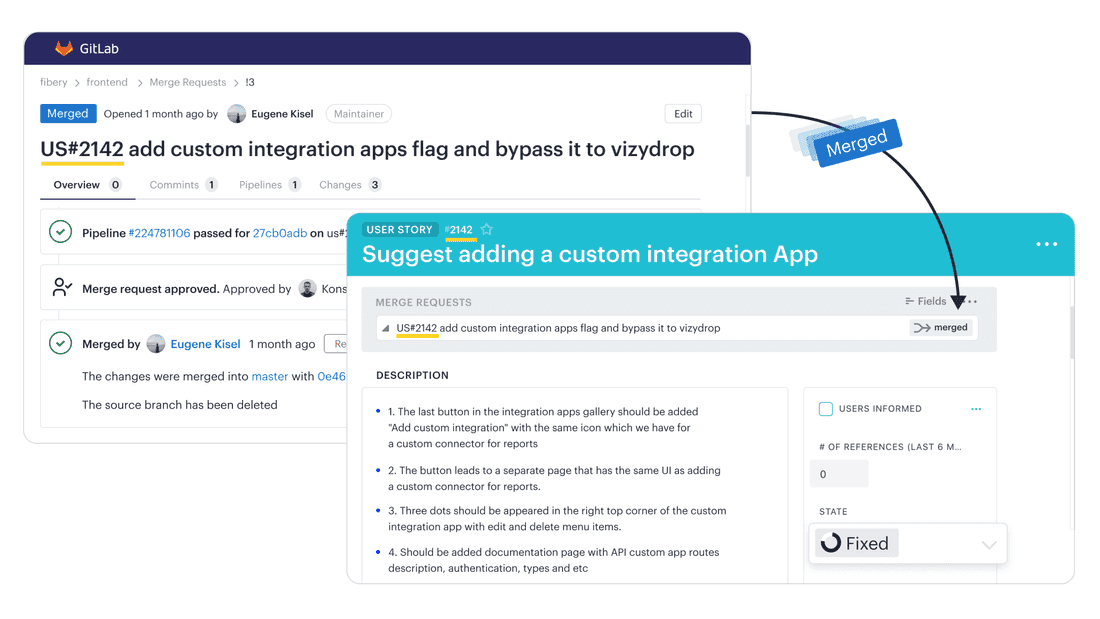Select the Changes tab
Image resolution: width=1100 pixels, height=619 pixels.
[x=341, y=184]
